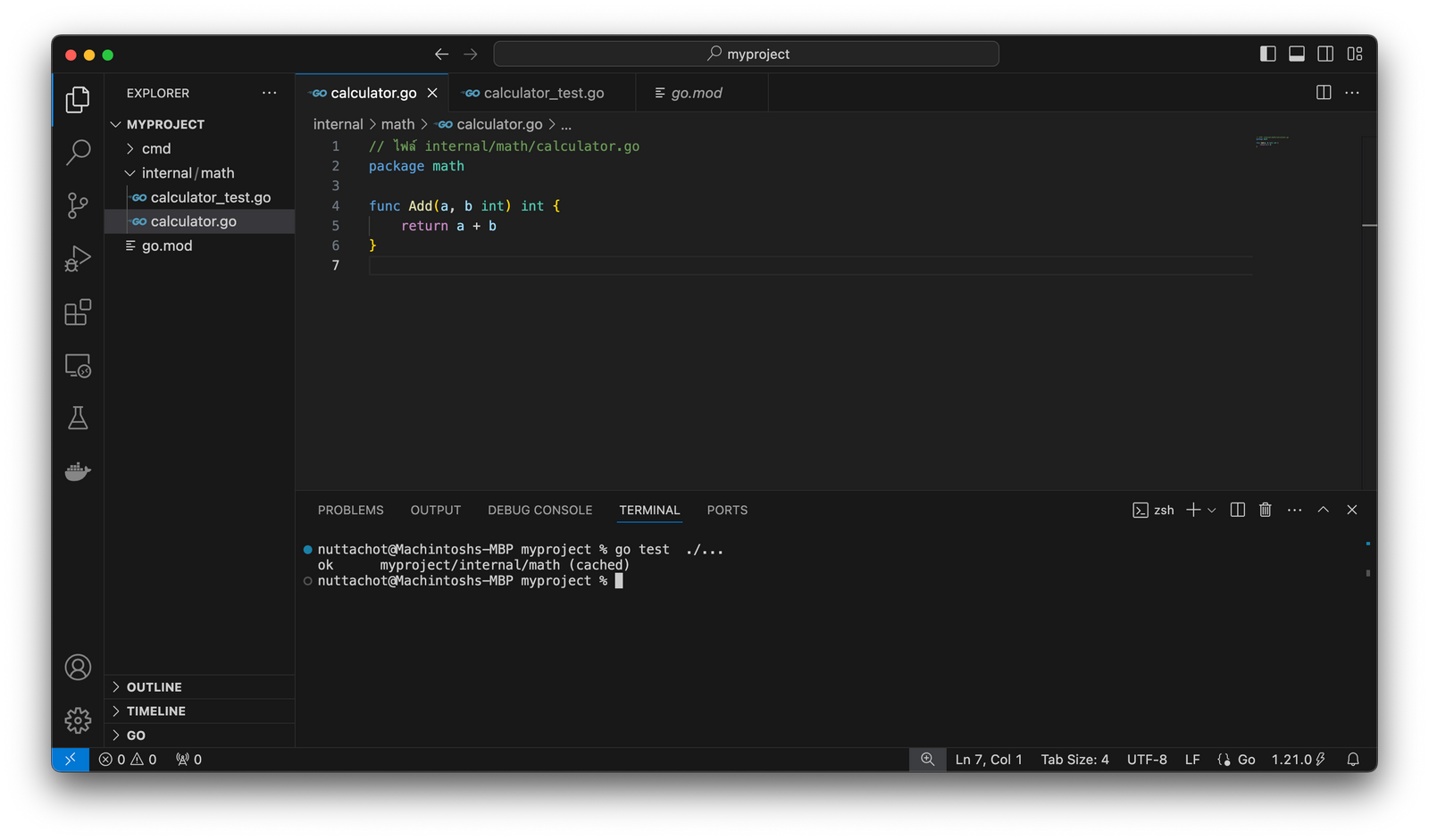
Task: Open the Search view in the activity bar
Action: coord(77,153)
